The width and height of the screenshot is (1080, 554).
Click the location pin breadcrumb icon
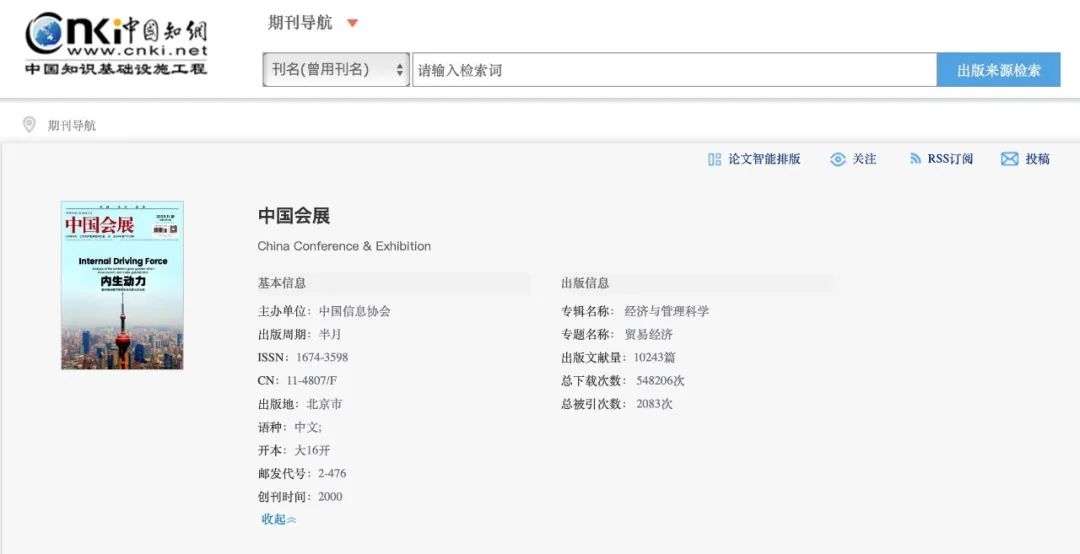(29, 125)
